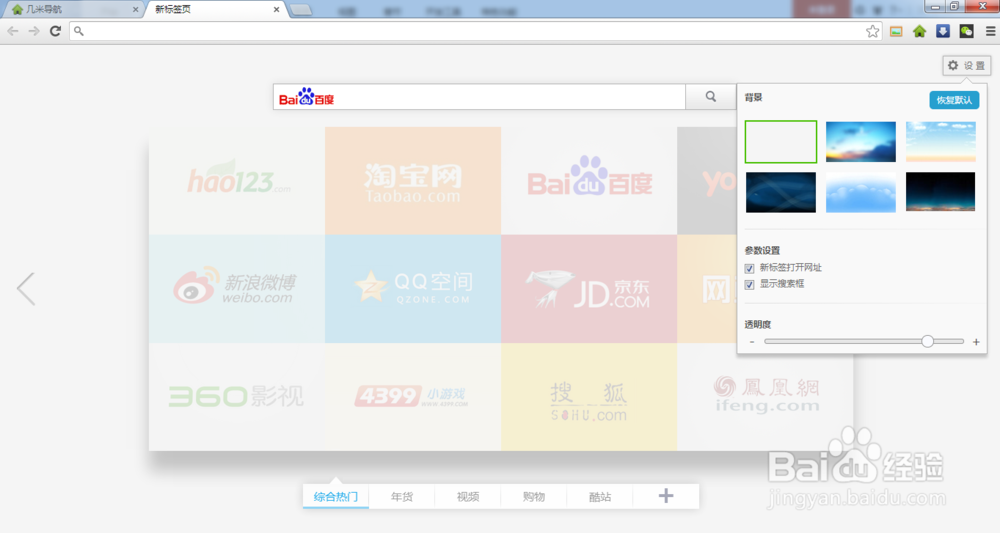This screenshot has width=1000, height=533.
Task: Click the previous page left chevron arrow
Action: 26,289
